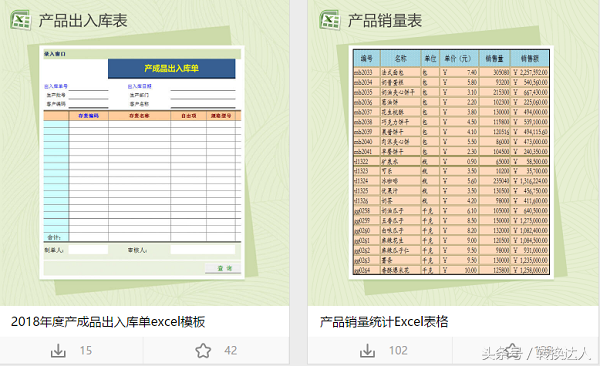Click the 编号 column header in sales table
The height and width of the screenshot is (366, 600).
(367, 59)
